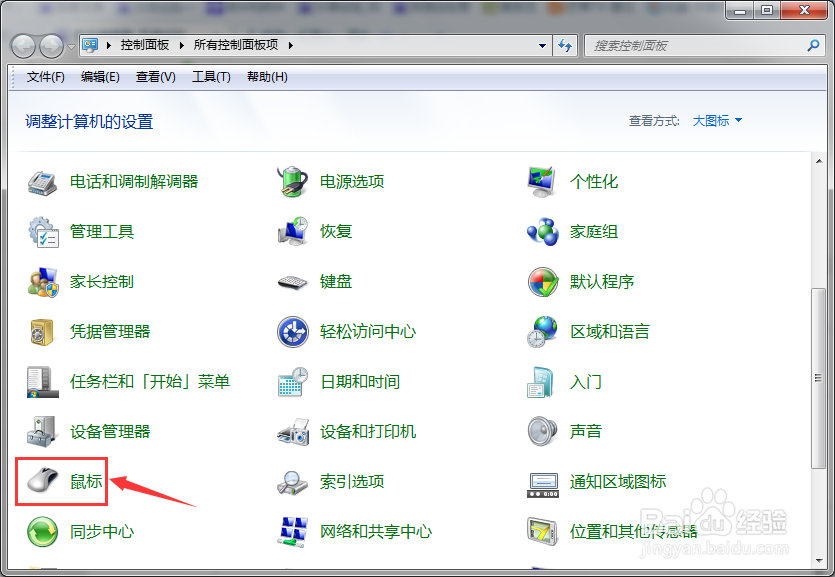Screen dimensions: 835x577
Task: Click the 电源选项 text link
Action: (352, 182)
